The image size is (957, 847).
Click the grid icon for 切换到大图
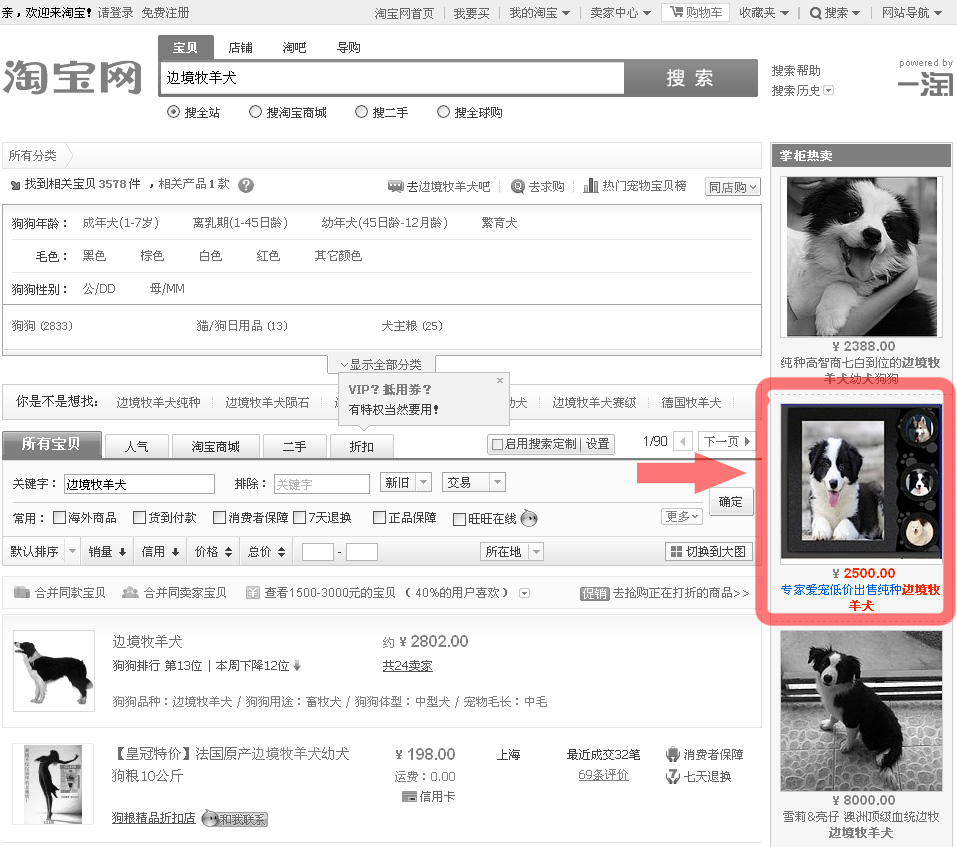point(676,552)
